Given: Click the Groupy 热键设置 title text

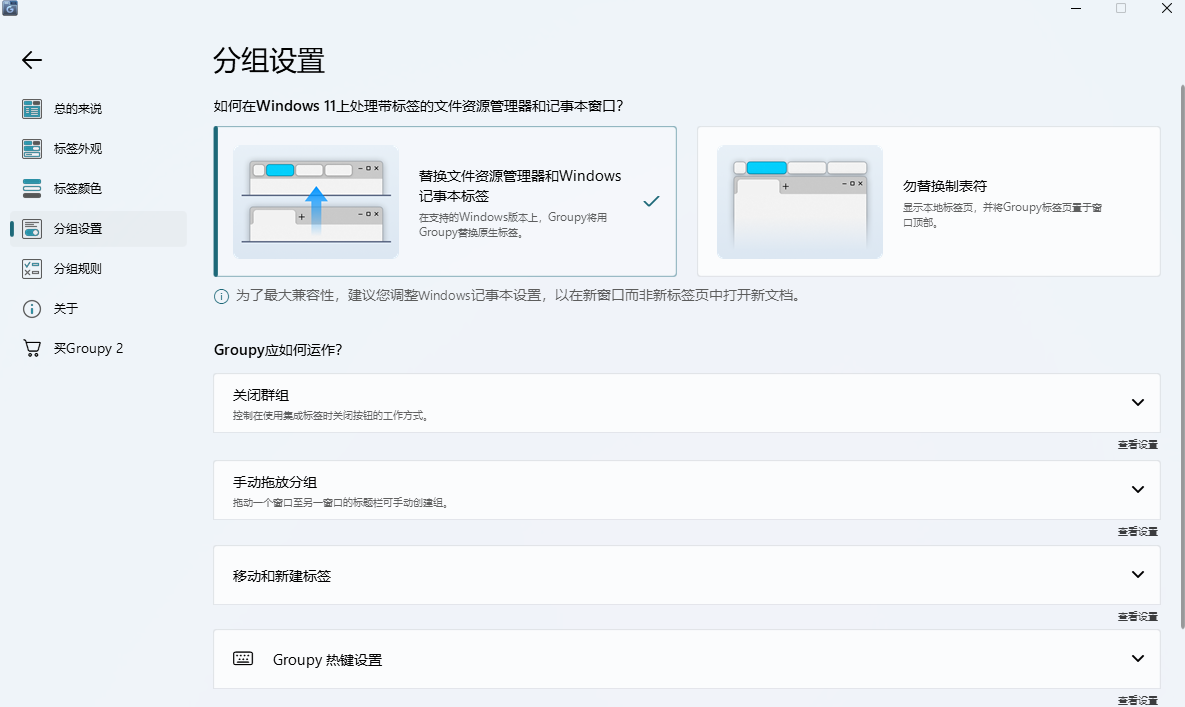Looking at the screenshot, I should (327, 659).
